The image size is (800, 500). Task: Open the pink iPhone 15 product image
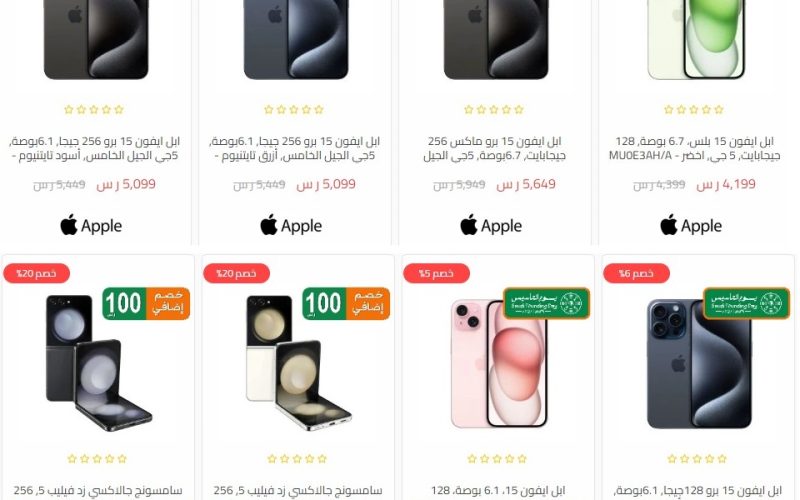[x=498, y=363]
